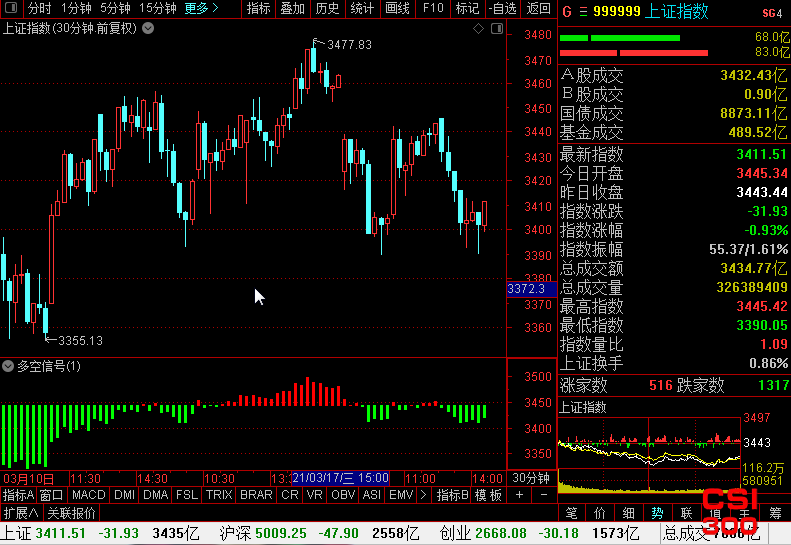Click the 返回 back button
The height and width of the screenshot is (545, 791).
click(x=539, y=8)
